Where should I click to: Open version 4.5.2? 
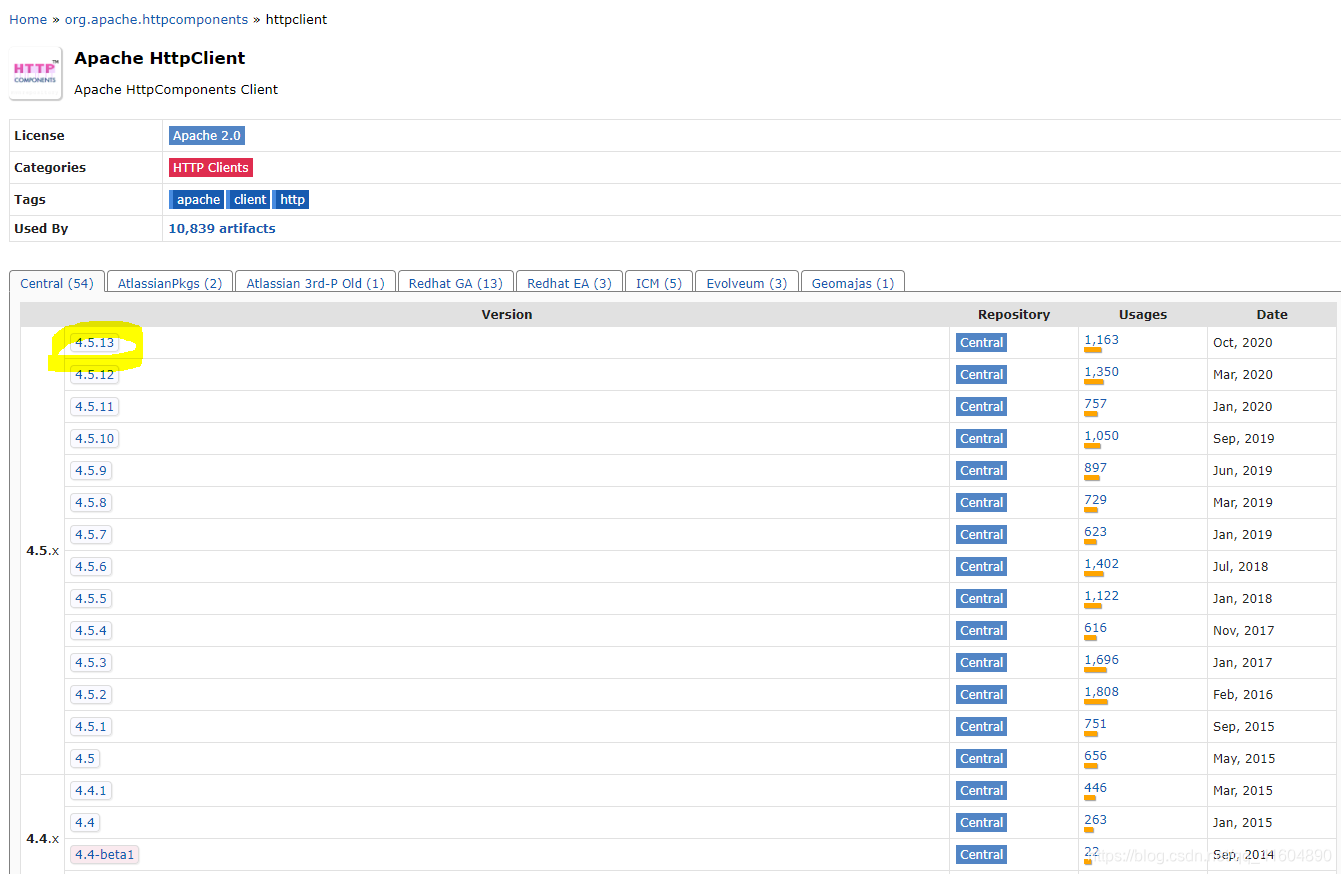pos(90,695)
